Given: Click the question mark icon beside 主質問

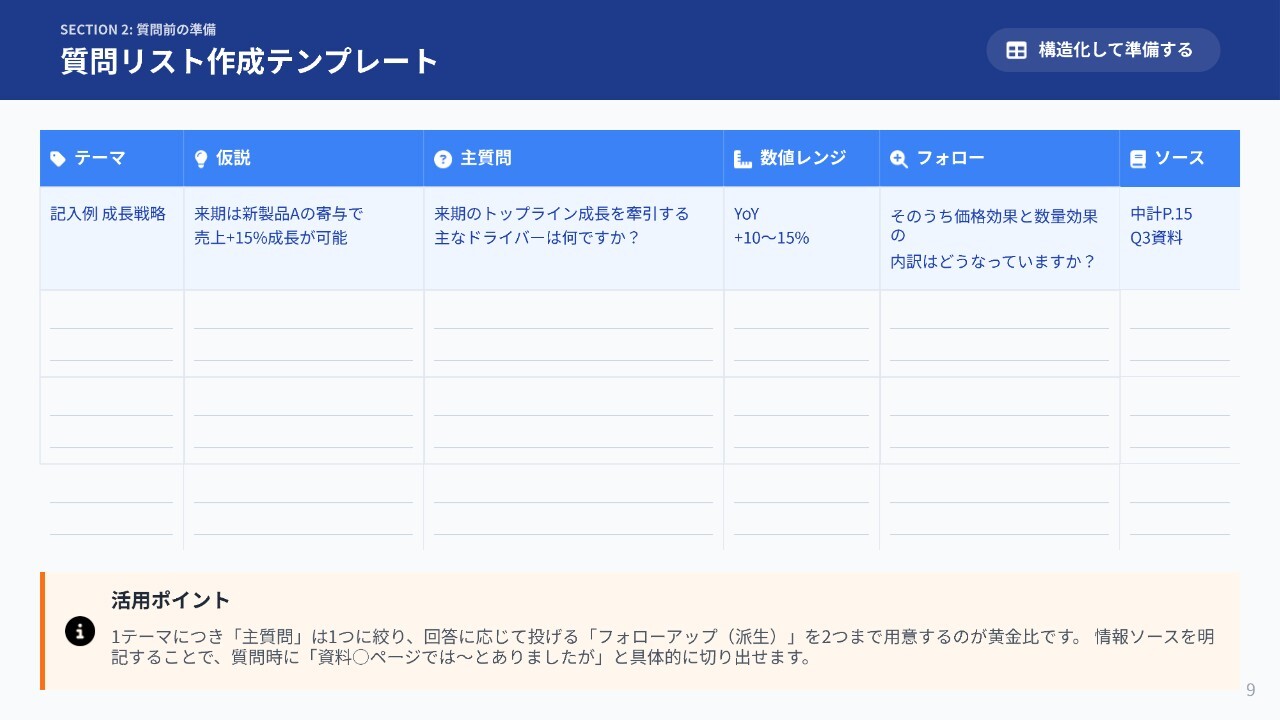Looking at the screenshot, I should pos(443,159).
